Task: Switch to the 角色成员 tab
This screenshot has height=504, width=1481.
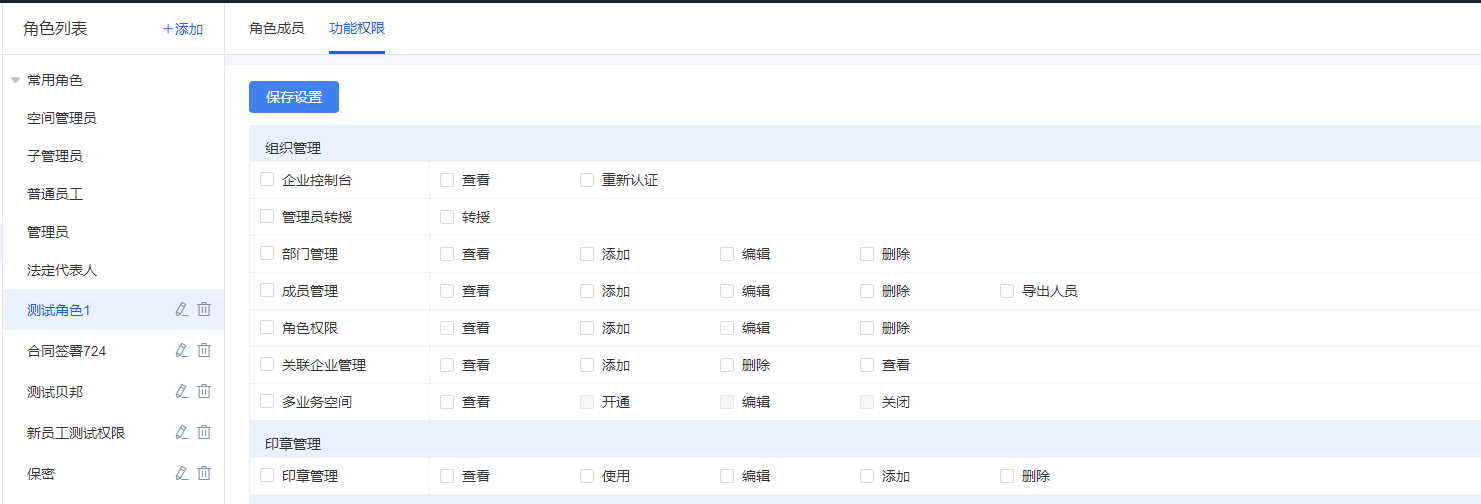Action: (x=277, y=28)
